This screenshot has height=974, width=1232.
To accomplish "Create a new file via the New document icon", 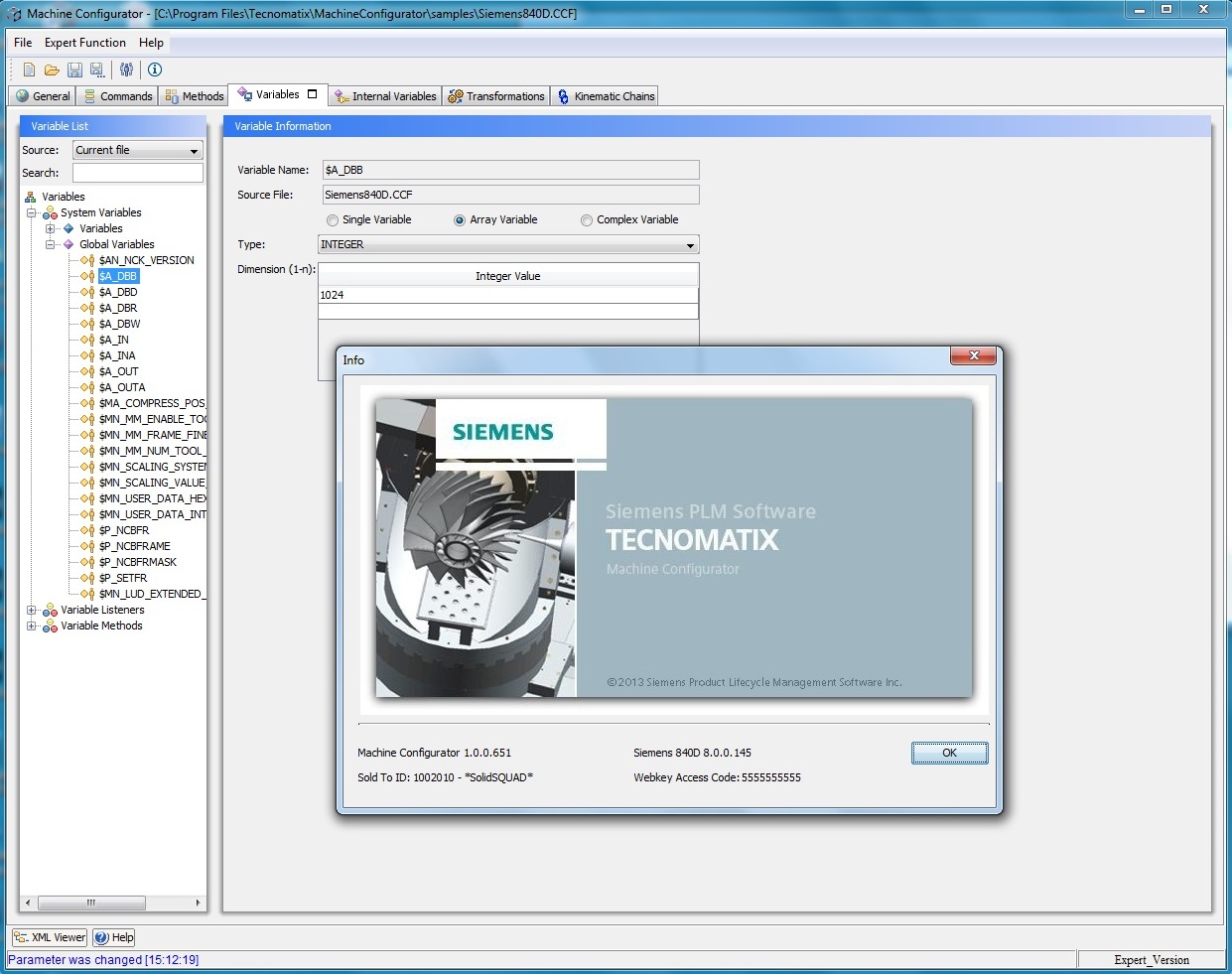I will (28, 70).
